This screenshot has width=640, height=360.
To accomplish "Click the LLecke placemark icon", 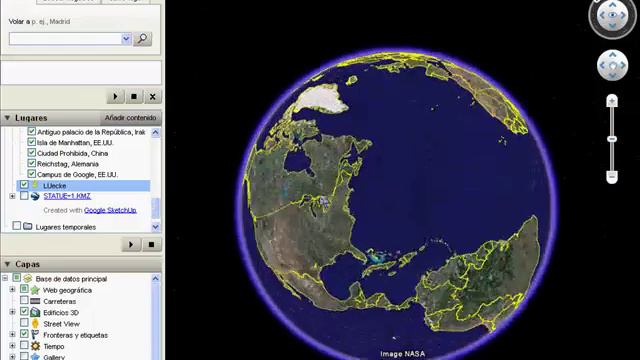I will click(35, 185).
